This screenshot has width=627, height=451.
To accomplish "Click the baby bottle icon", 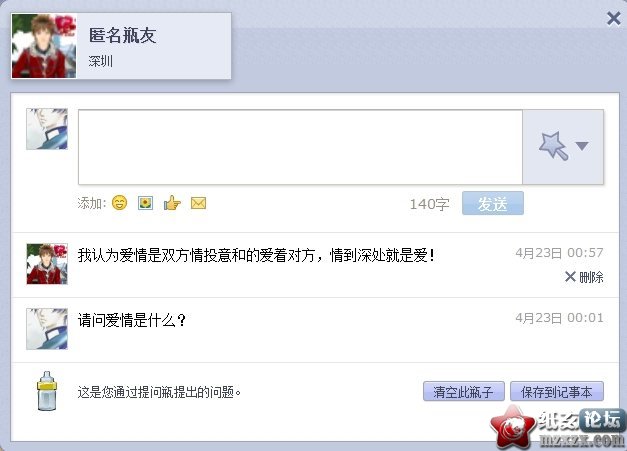I will 47,391.
